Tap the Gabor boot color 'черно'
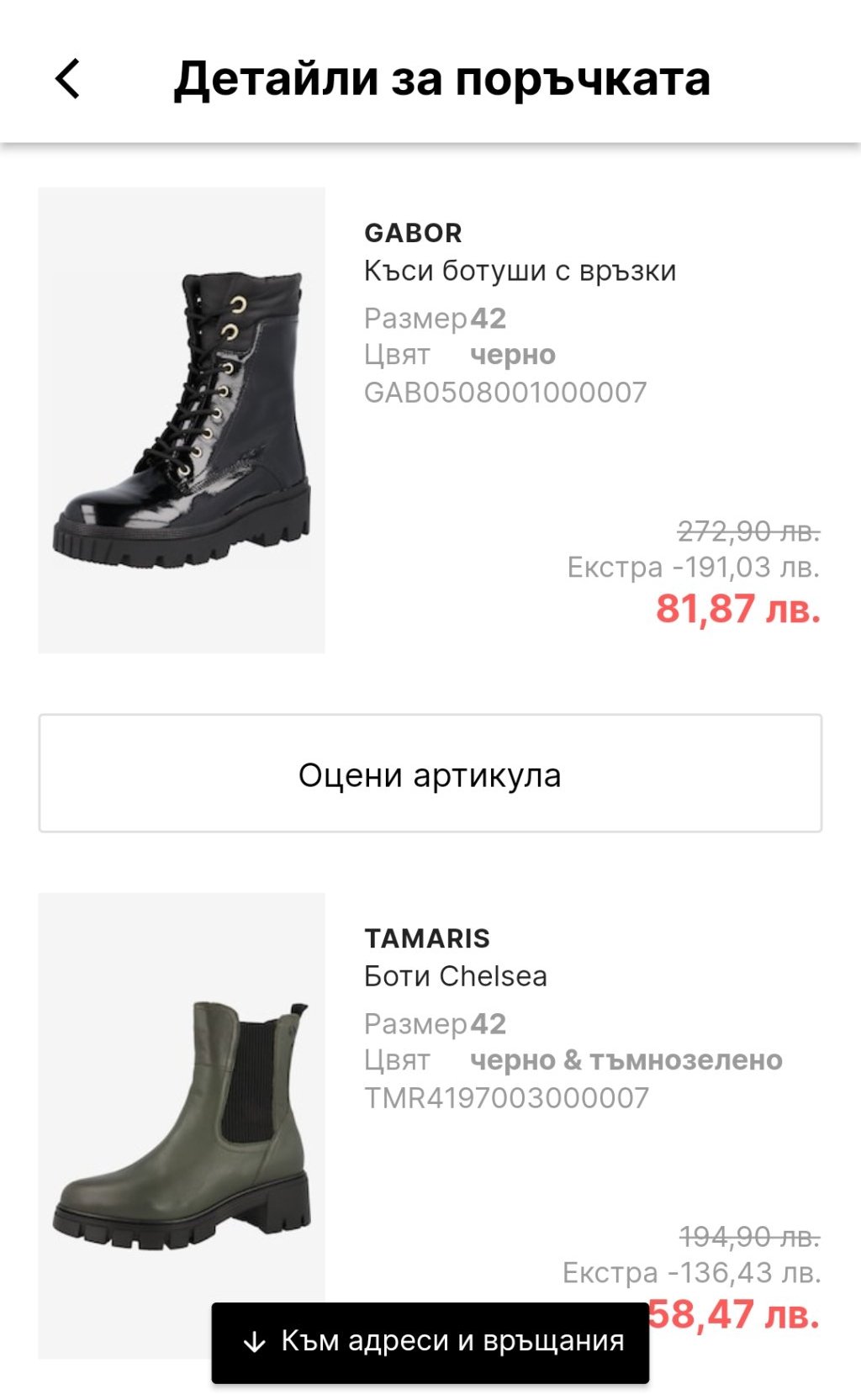 (512, 355)
